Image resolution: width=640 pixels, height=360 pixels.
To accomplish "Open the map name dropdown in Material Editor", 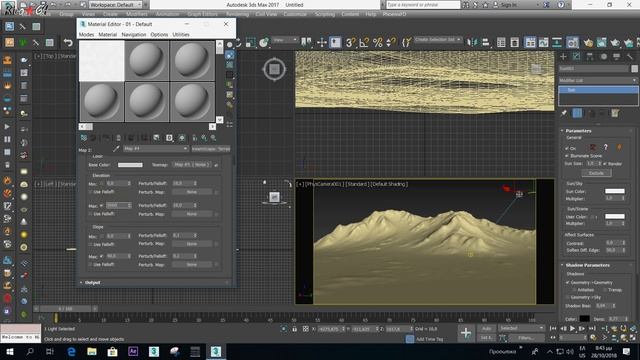I will point(156,149).
